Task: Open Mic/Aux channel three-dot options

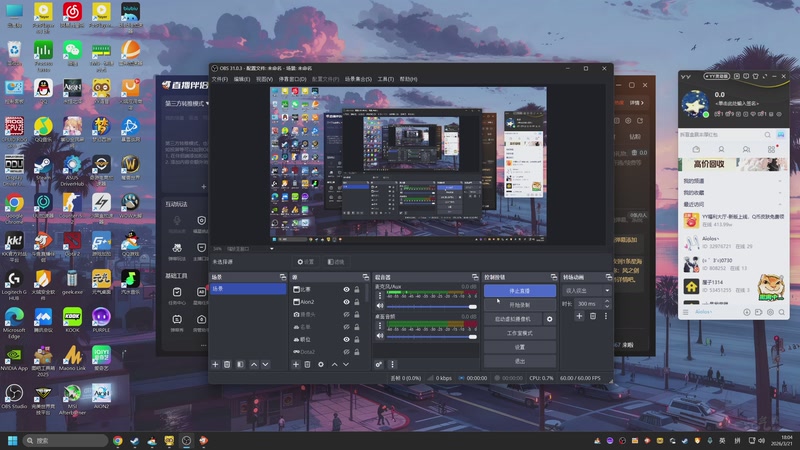Action: coord(380,295)
